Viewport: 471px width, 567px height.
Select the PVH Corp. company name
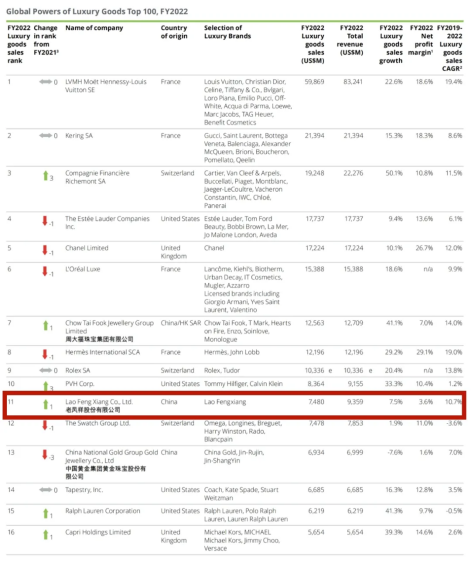80,384
